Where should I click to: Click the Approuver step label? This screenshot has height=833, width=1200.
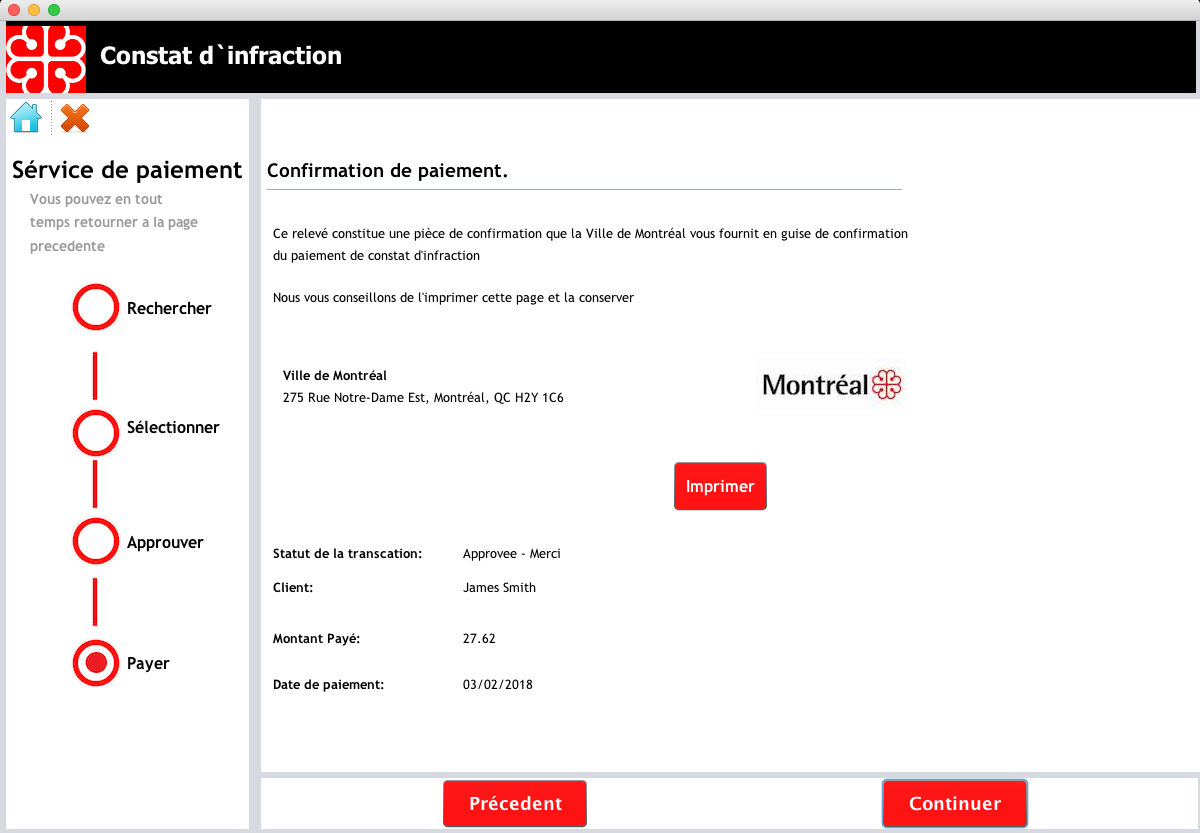coord(165,543)
